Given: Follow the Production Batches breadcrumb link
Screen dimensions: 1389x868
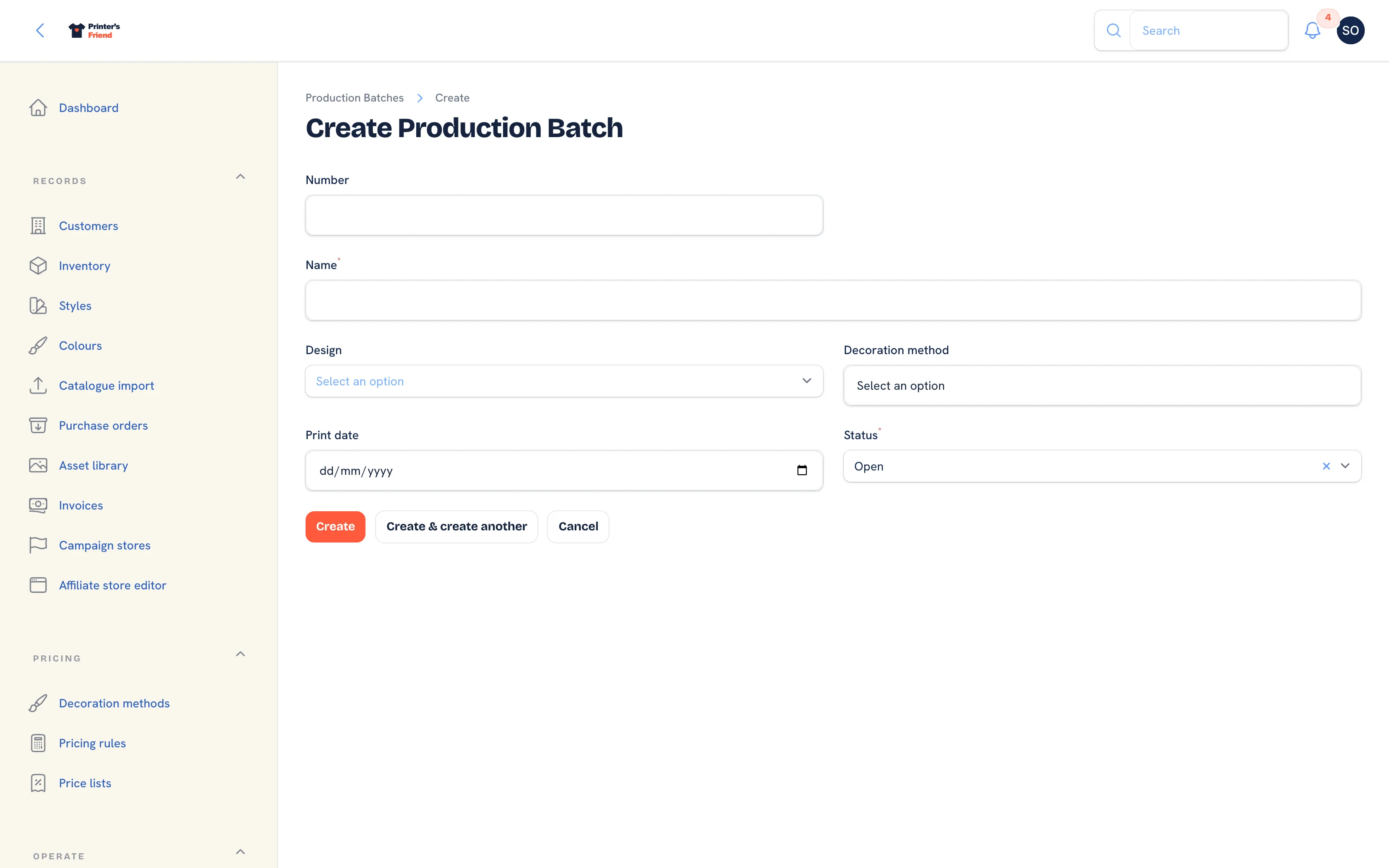Looking at the screenshot, I should (354, 98).
